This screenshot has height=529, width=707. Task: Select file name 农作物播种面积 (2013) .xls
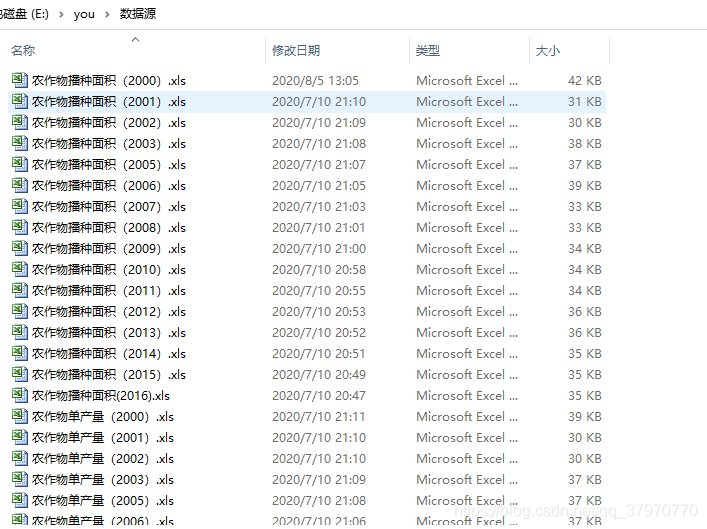click(109, 333)
